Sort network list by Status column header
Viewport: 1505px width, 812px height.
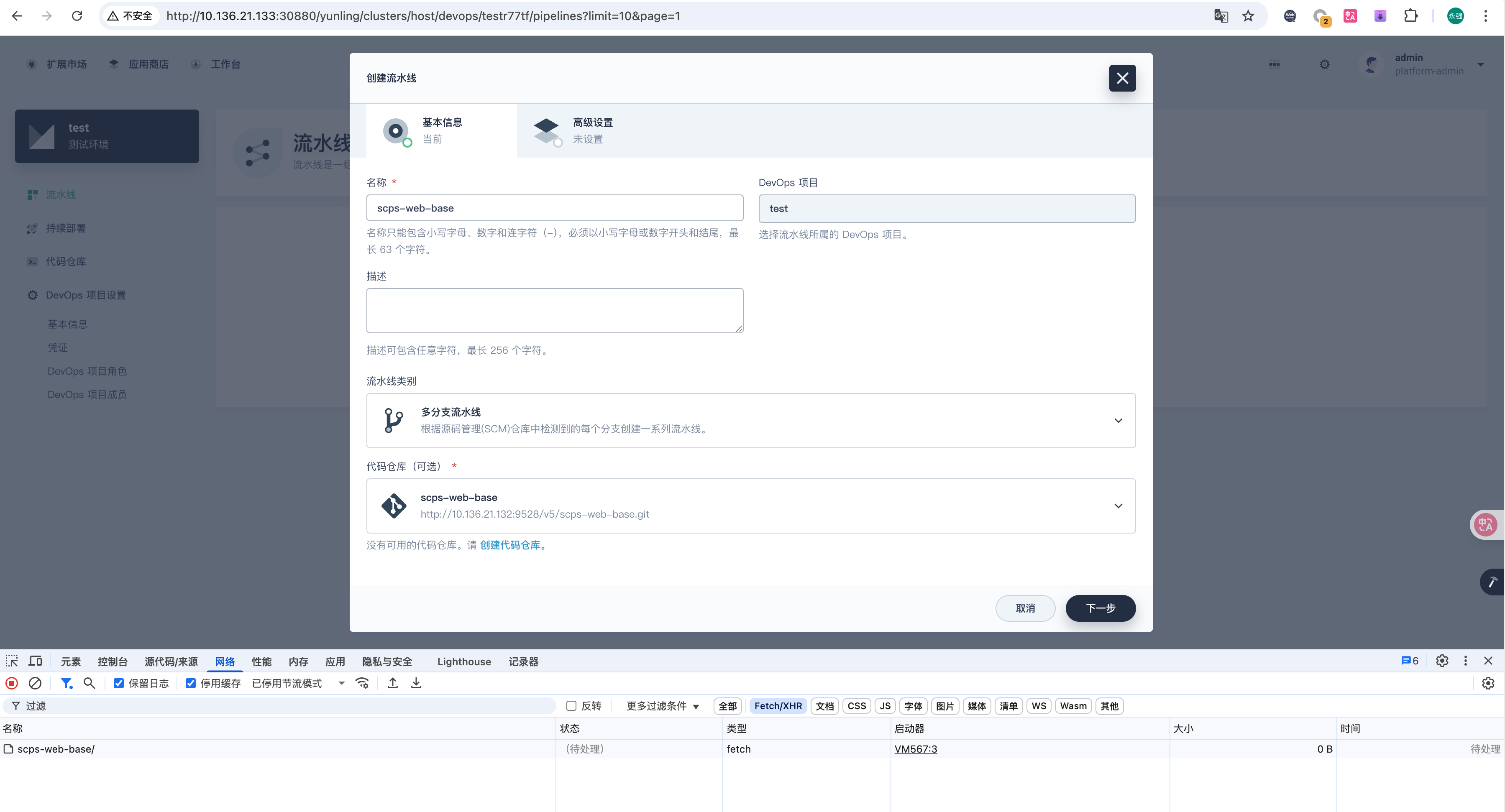[x=639, y=728]
